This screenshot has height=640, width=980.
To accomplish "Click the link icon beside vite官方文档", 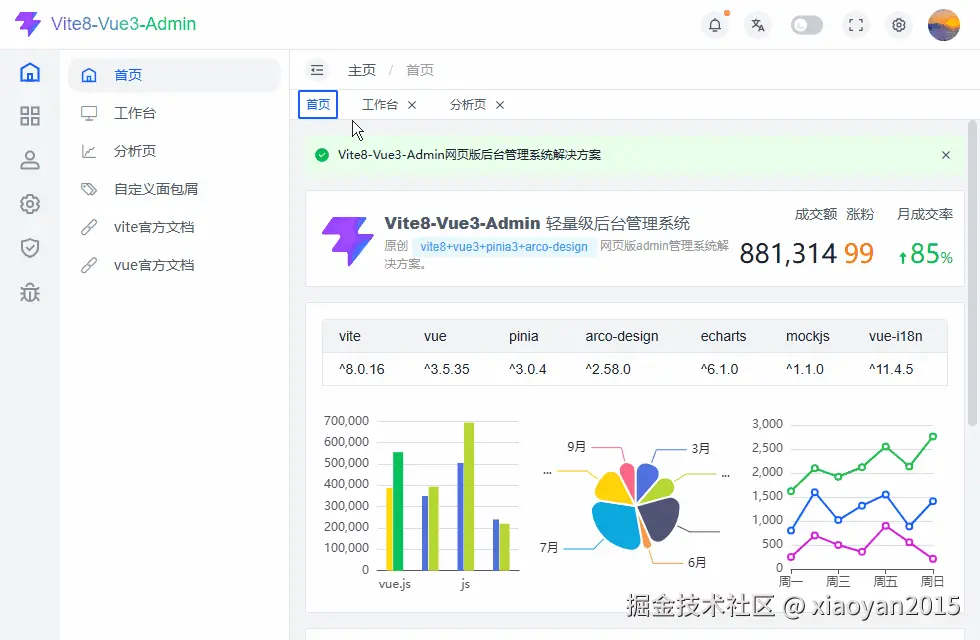I will (89, 228).
